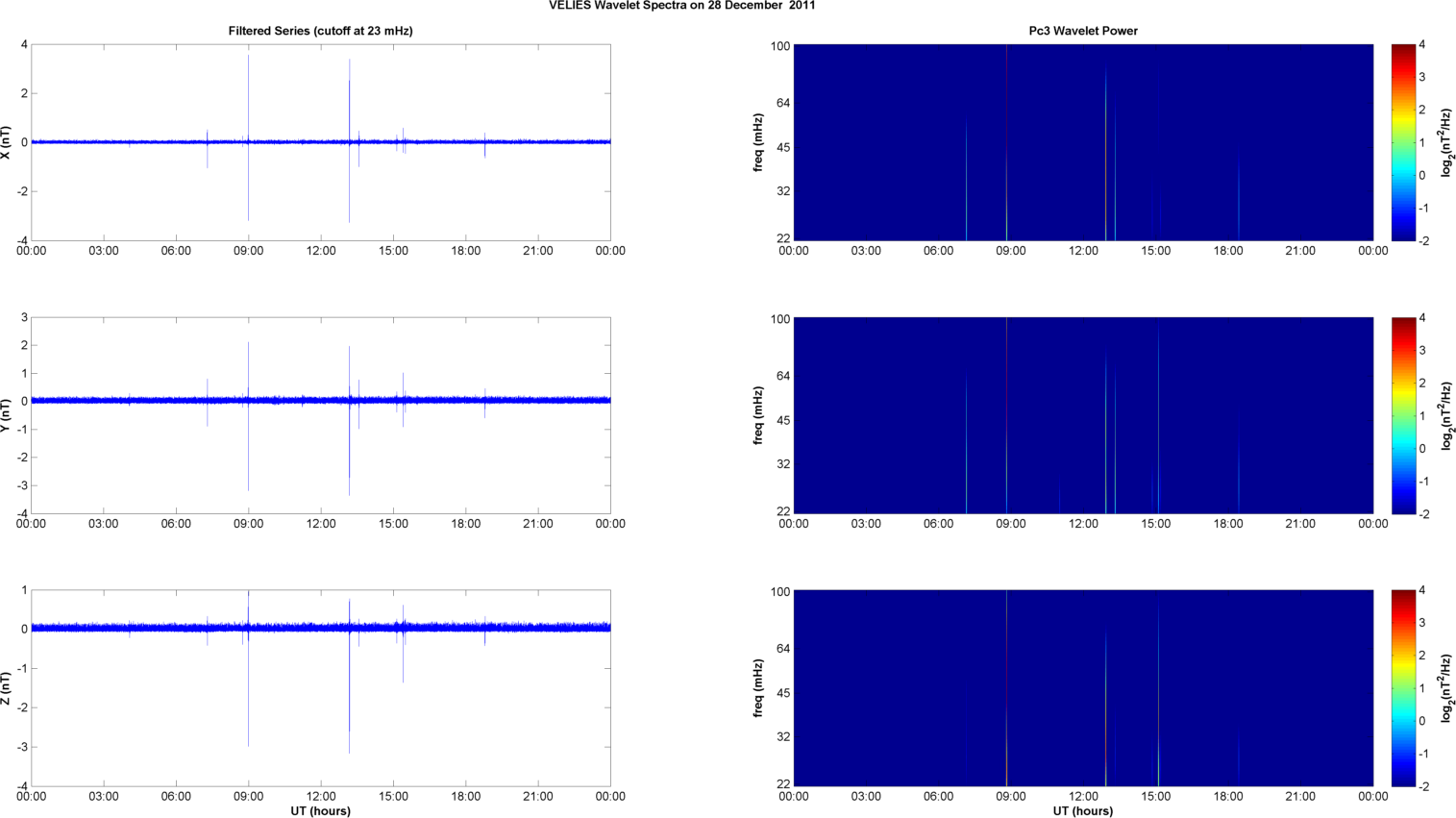Click the spike just after 13:00 in the X series plot
1456x818 pixels.
point(349,140)
